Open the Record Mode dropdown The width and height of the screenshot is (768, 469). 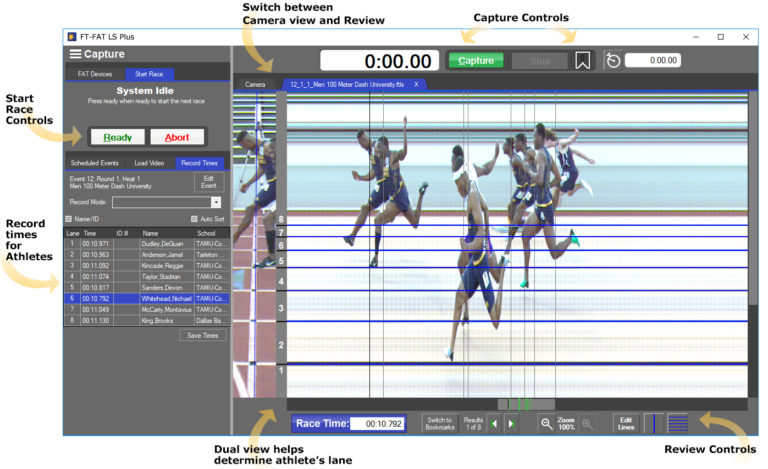[x=216, y=202]
